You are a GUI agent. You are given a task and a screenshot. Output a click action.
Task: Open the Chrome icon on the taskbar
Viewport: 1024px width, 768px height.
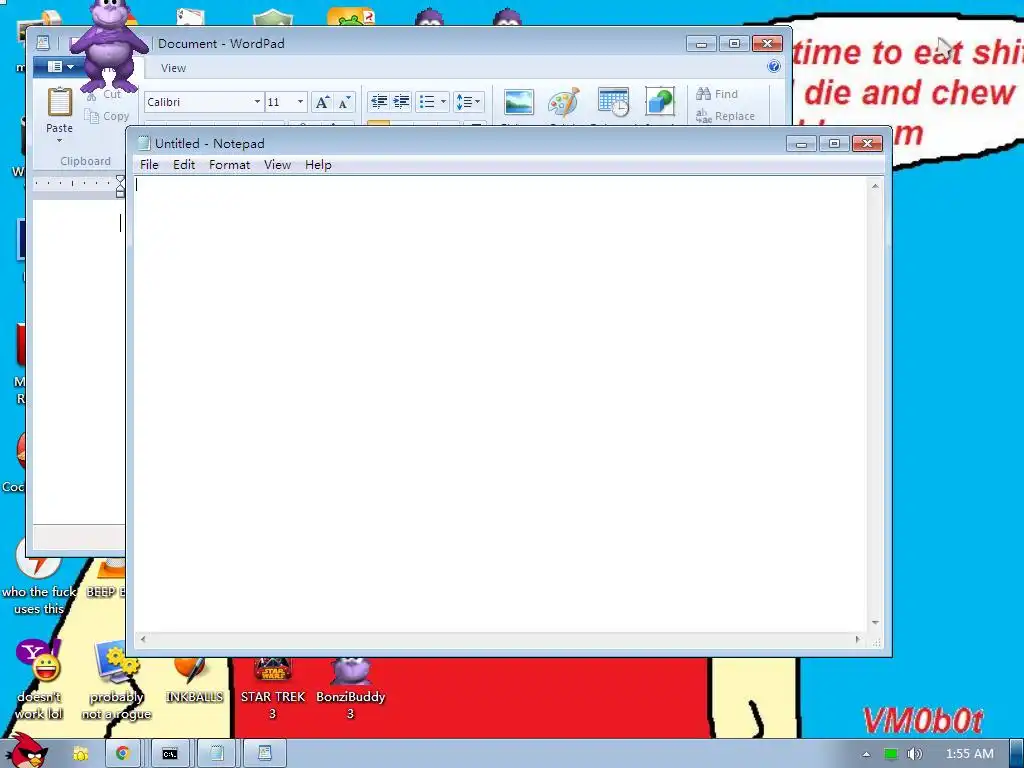click(x=122, y=753)
